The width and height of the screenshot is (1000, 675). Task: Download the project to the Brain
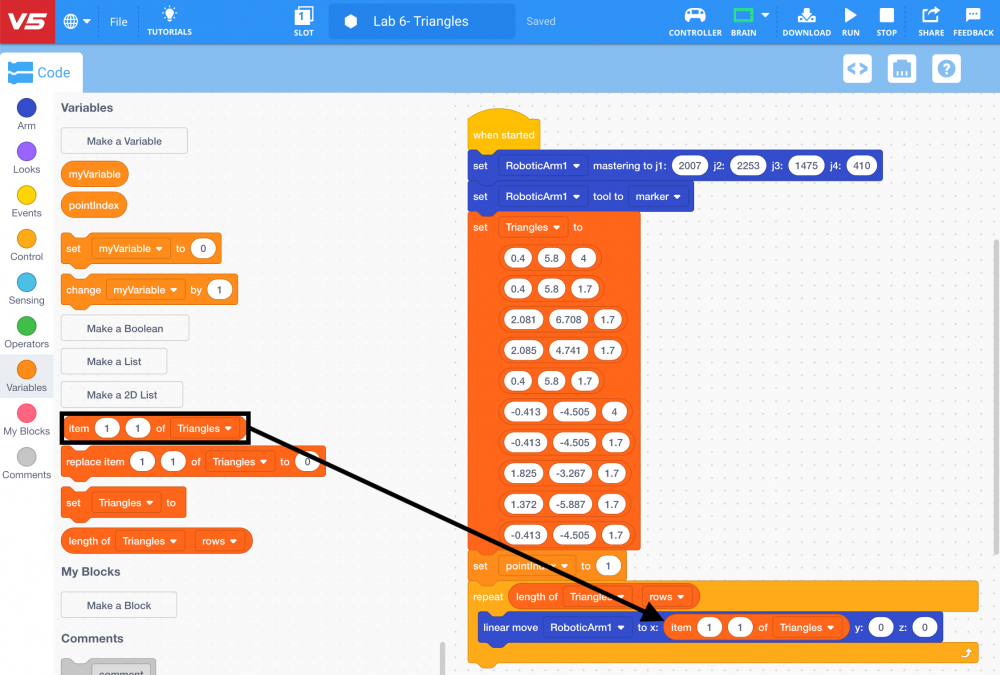pos(806,20)
